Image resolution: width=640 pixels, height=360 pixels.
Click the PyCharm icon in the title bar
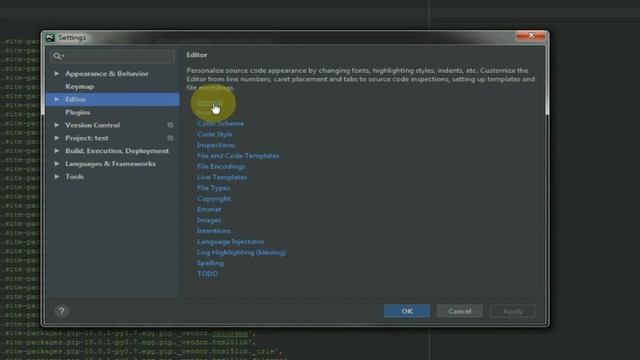50,38
